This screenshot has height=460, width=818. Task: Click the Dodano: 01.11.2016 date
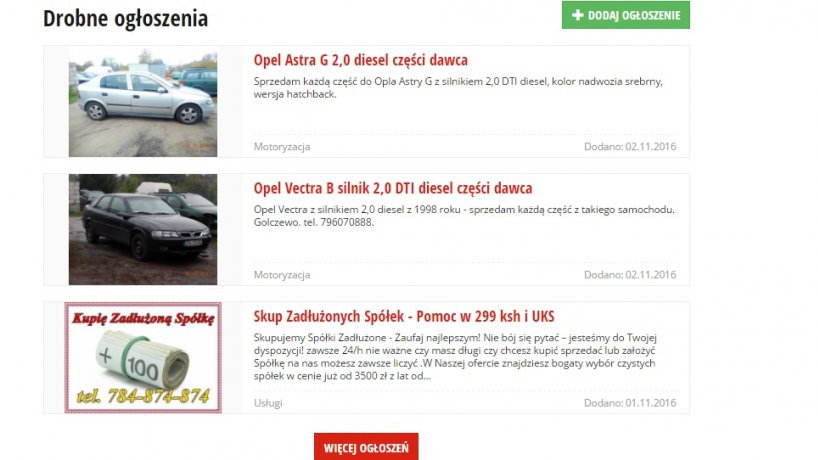click(630, 403)
